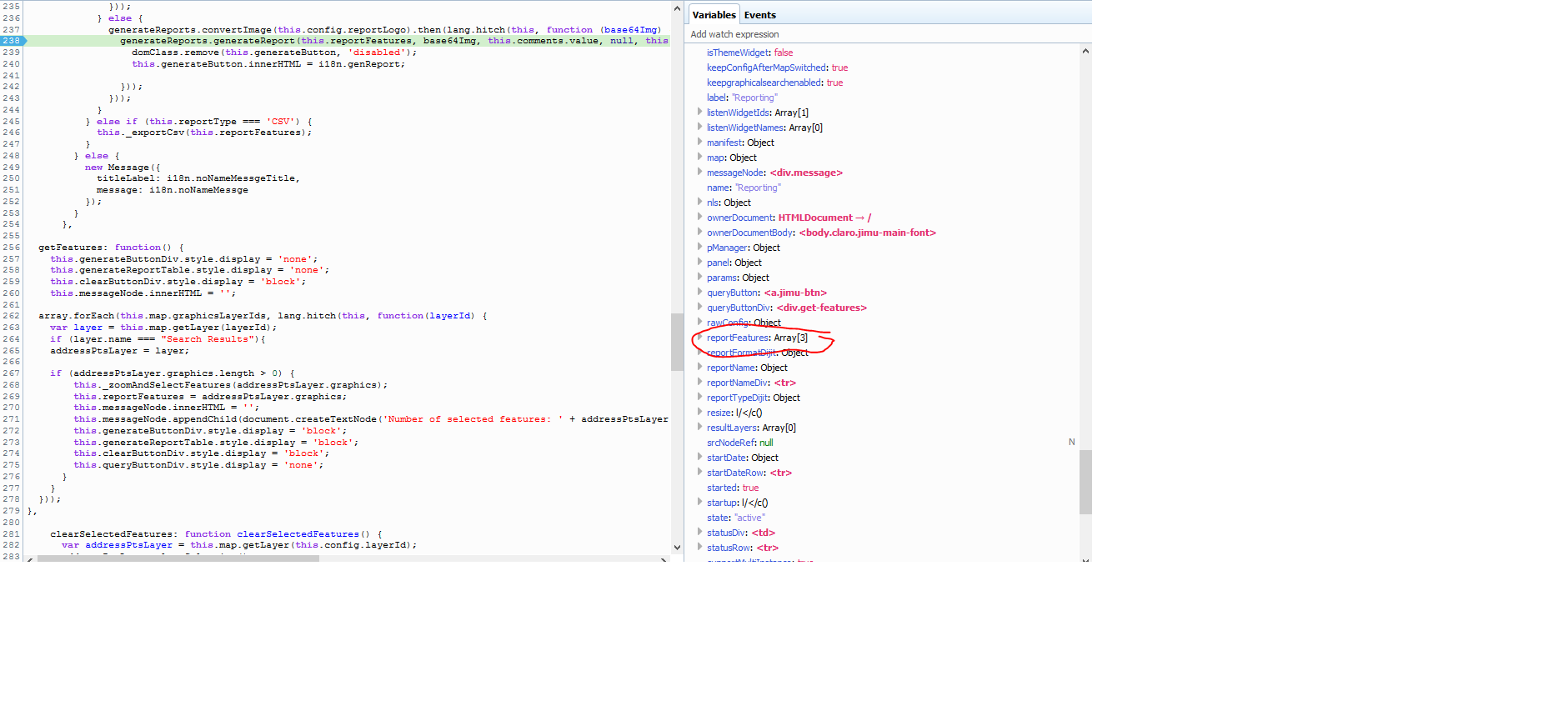Expand the ownerDocument entry
Screen dimensions: 1568x721
click(x=699, y=217)
